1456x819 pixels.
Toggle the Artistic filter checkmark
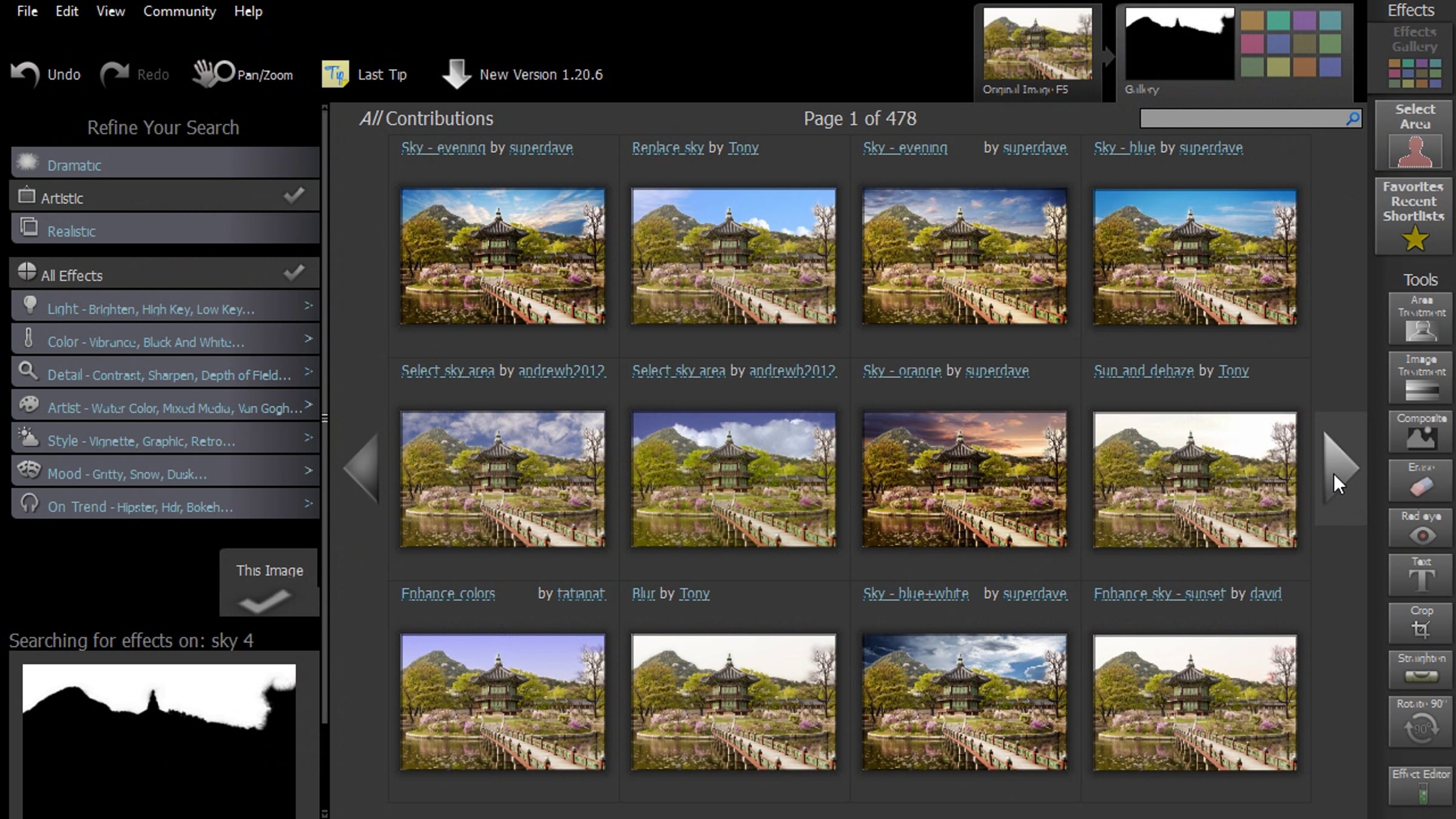click(294, 196)
